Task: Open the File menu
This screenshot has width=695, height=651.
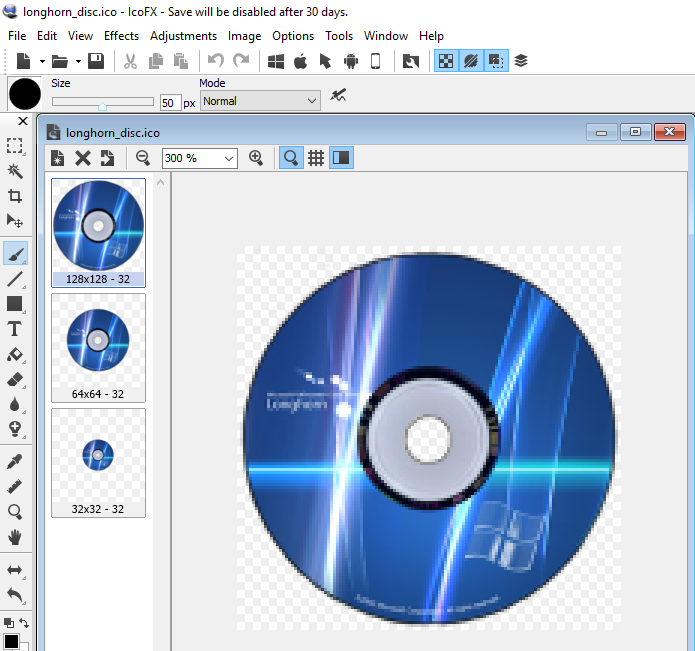Action: pos(17,36)
